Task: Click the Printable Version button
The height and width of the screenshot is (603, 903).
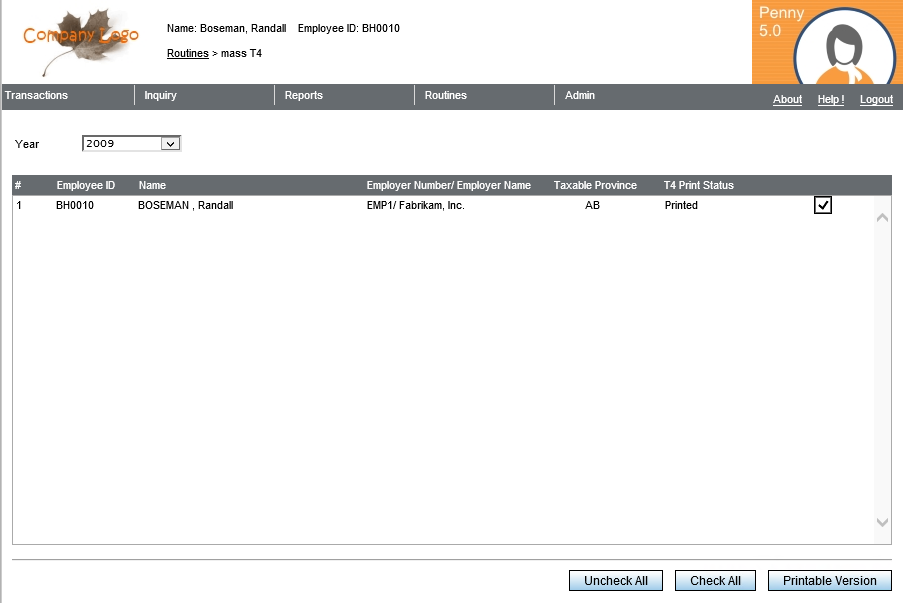Action: pyautogui.click(x=829, y=581)
